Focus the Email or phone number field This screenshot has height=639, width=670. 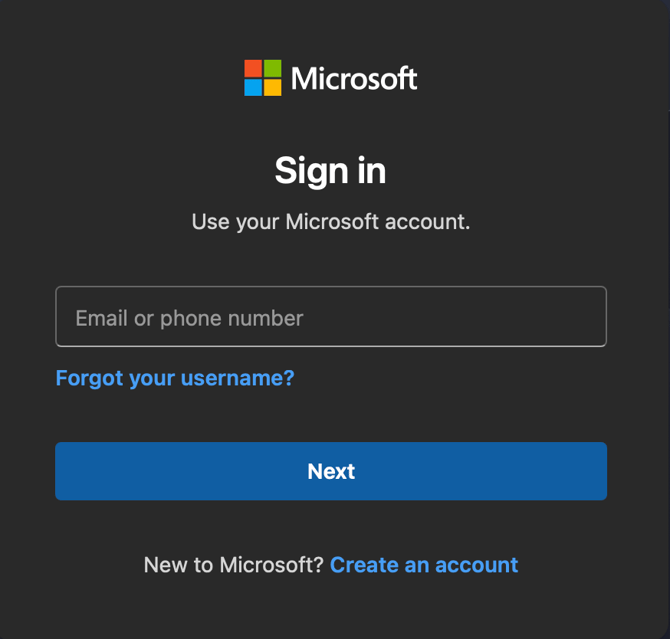(x=331, y=317)
